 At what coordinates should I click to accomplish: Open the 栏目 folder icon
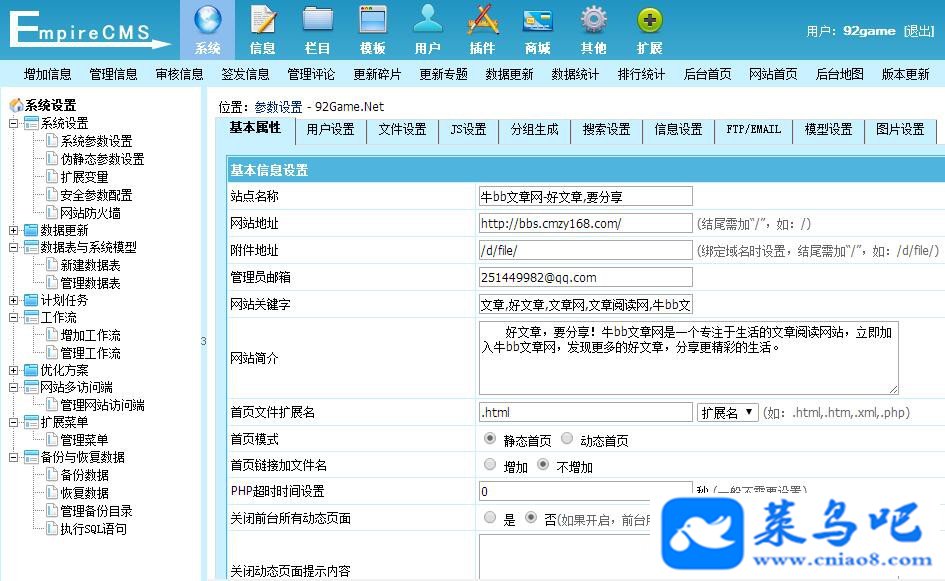pos(318,20)
